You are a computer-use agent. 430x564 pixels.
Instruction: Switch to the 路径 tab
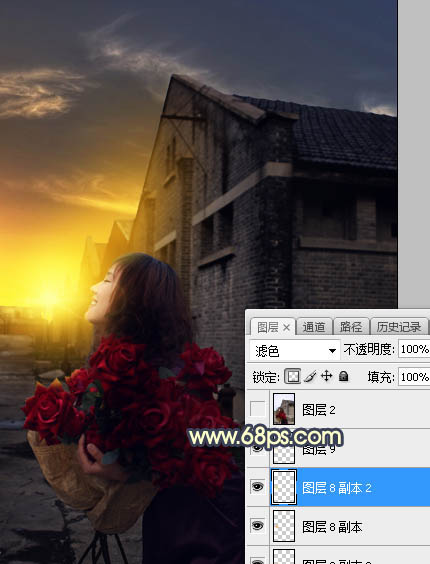coord(351,327)
